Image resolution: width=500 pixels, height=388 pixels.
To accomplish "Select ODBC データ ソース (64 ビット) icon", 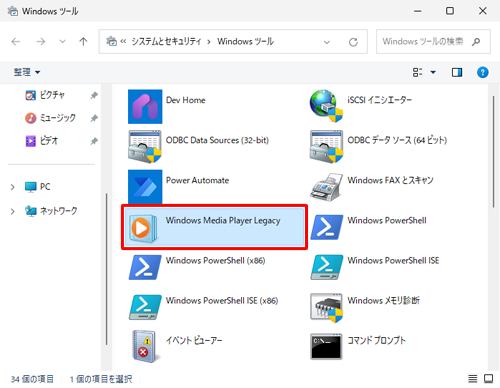I will point(326,147).
